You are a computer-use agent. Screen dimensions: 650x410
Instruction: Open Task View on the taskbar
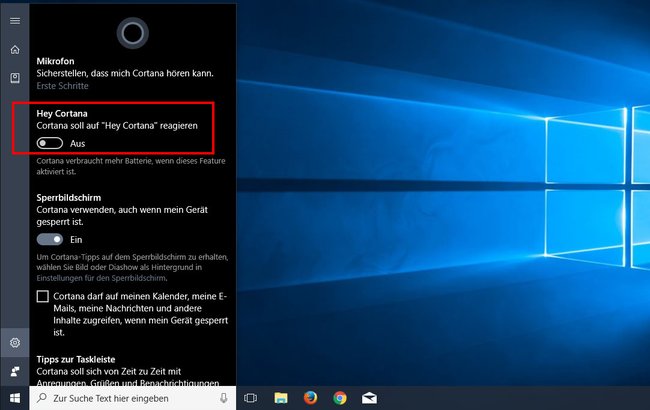(250, 398)
